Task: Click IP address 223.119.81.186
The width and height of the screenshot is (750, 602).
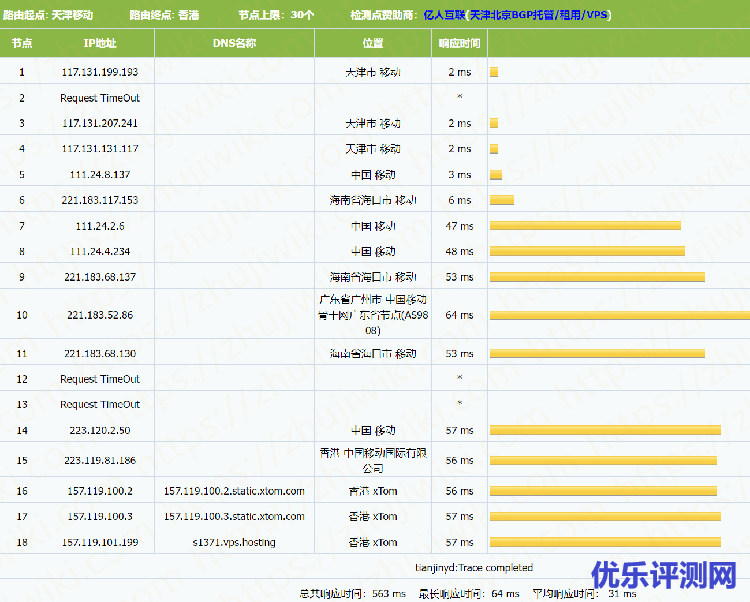Action: point(100,461)
